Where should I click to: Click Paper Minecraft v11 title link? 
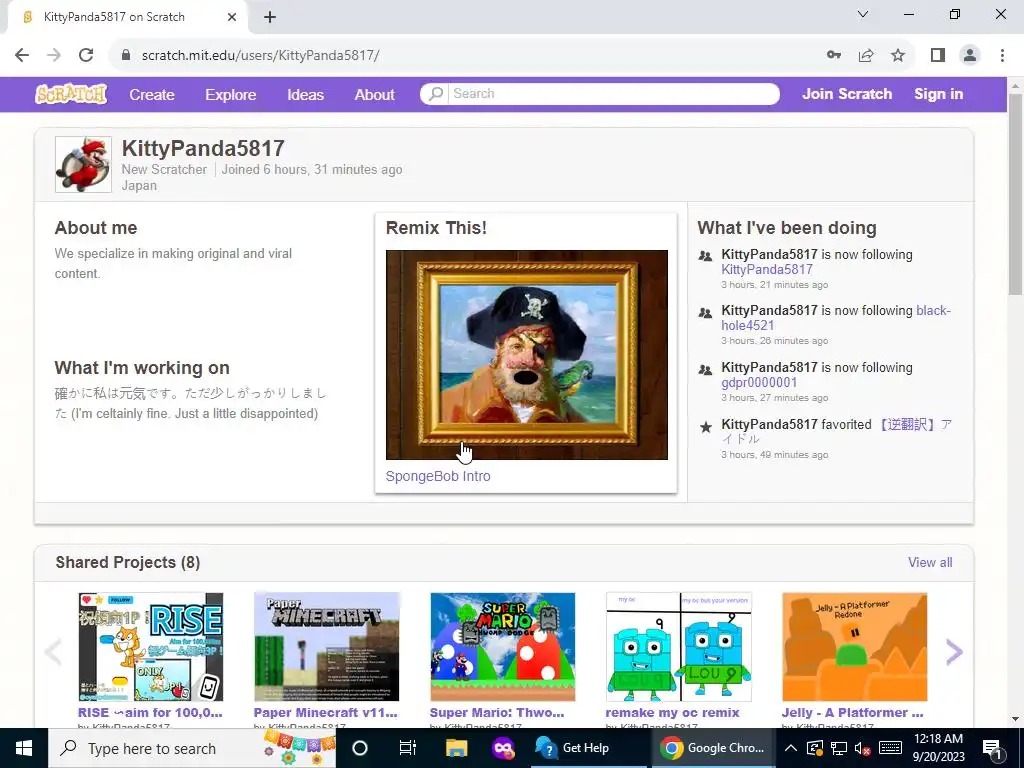(325, 712)
